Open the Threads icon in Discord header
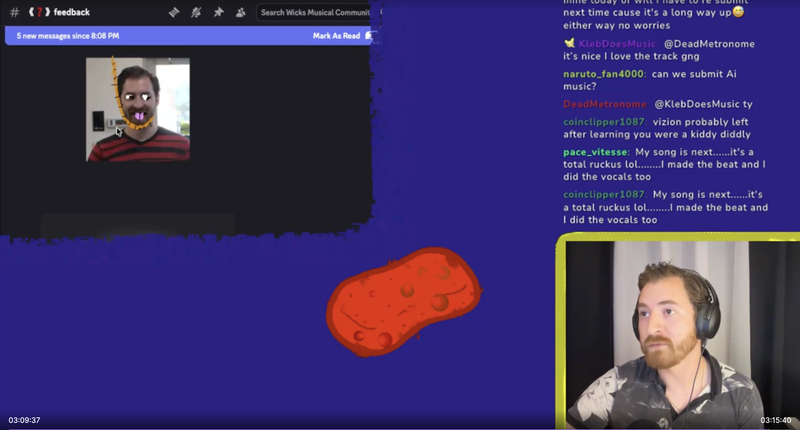The width and height of the screenshot is (800, 430). (x=174, y=12)
